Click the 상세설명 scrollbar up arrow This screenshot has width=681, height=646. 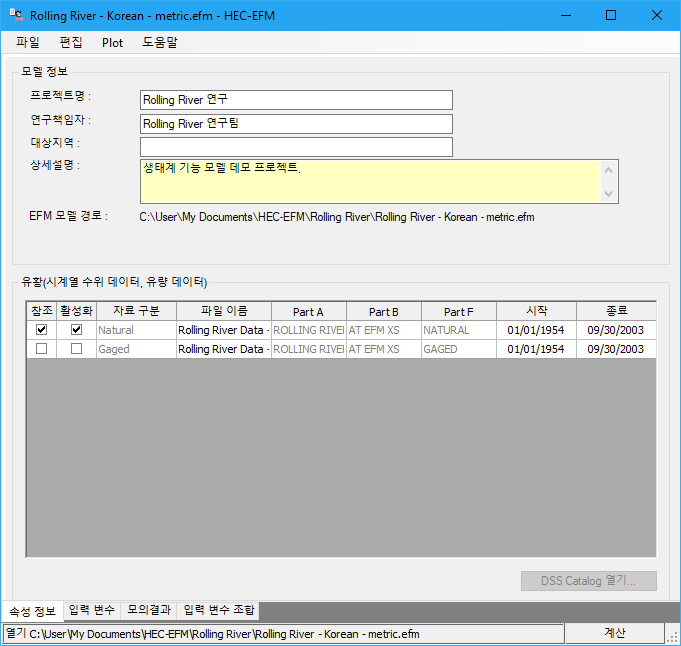[x=608, y=170]
